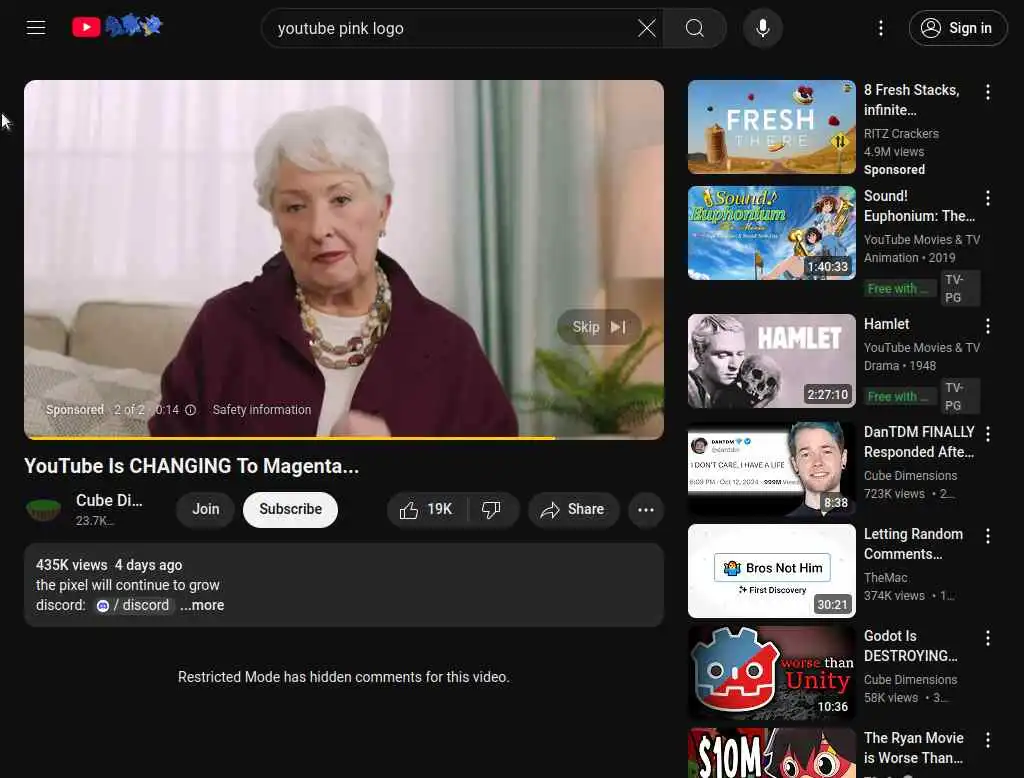Open the discord link in the description
Image resolution: width=1024 pixels, height=778 pixels.
tap(133, 606)
